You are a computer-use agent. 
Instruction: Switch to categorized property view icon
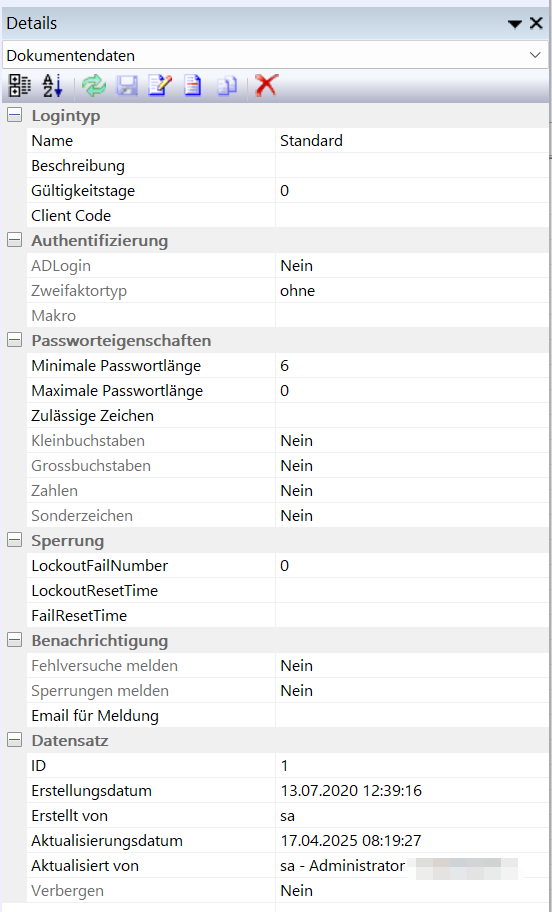[x=19, y=86]
